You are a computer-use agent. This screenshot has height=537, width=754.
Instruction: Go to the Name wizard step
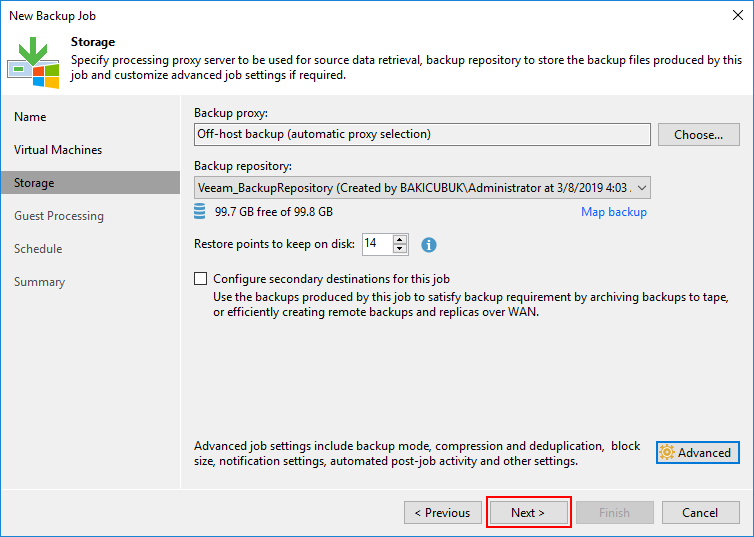tap(30, 117)
